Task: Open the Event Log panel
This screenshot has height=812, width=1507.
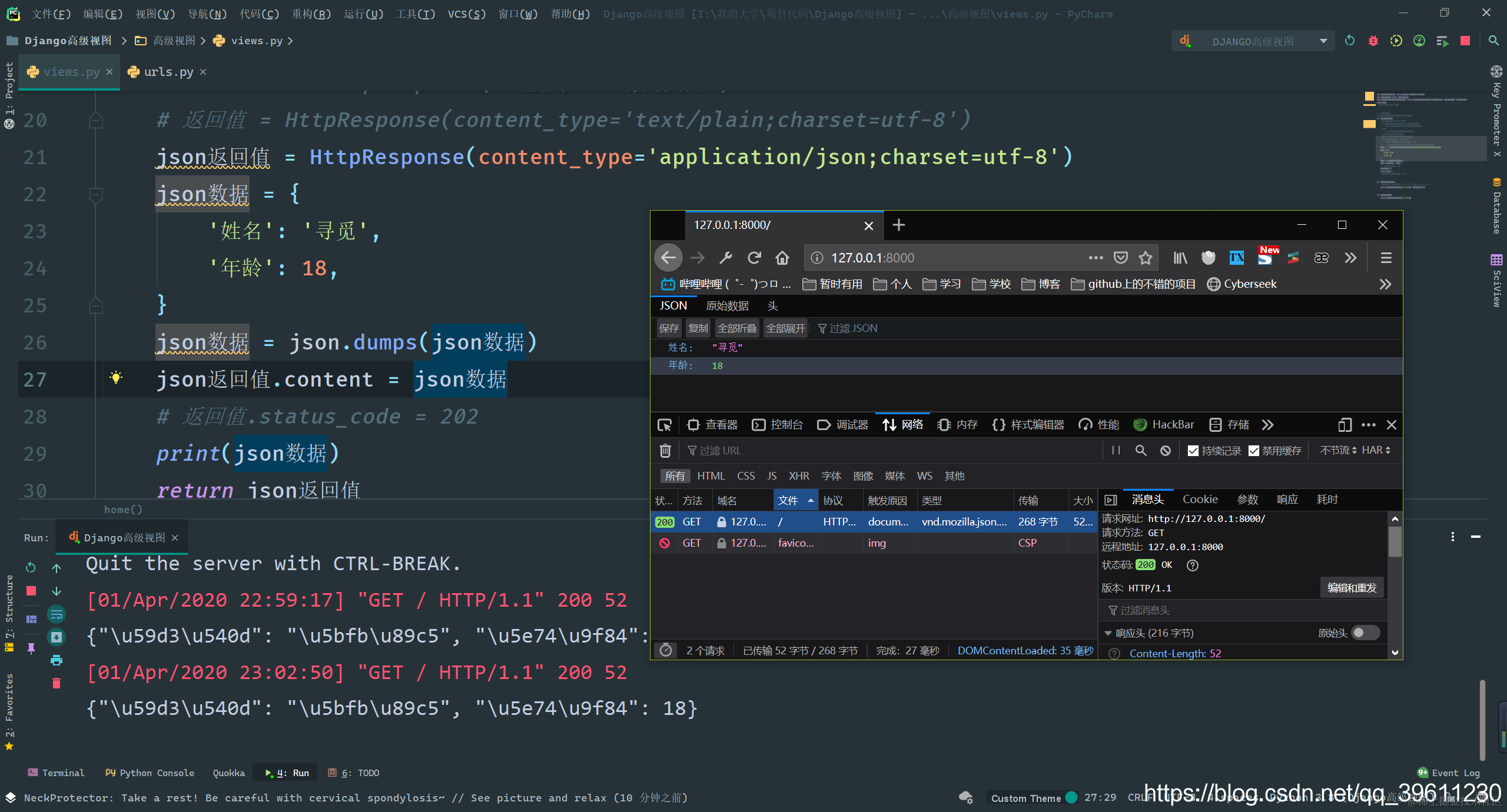Action: [1449, 773]
